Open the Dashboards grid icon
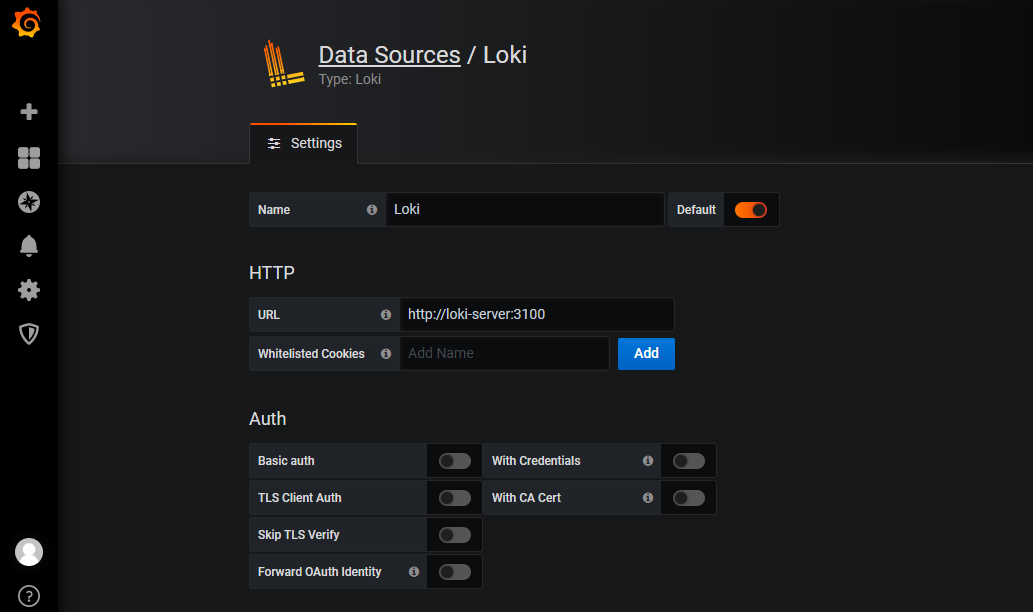Image resolution: width=1033 pixels, height=612 pixels. pos(29,158)
